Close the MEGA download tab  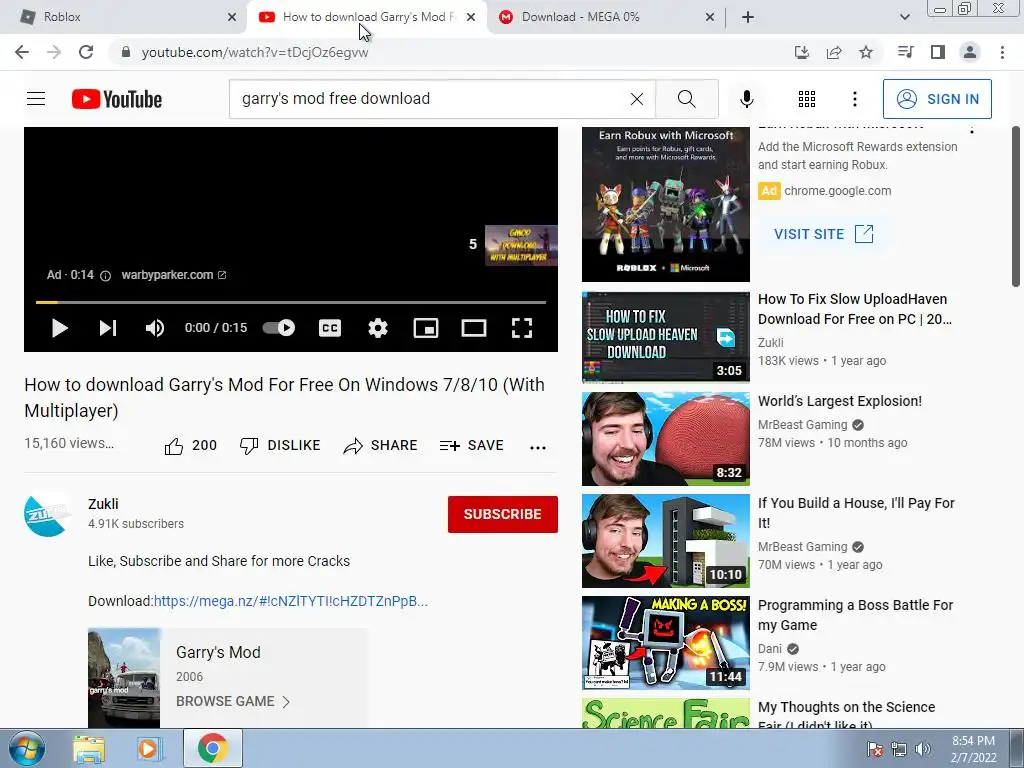coord(710,17)
